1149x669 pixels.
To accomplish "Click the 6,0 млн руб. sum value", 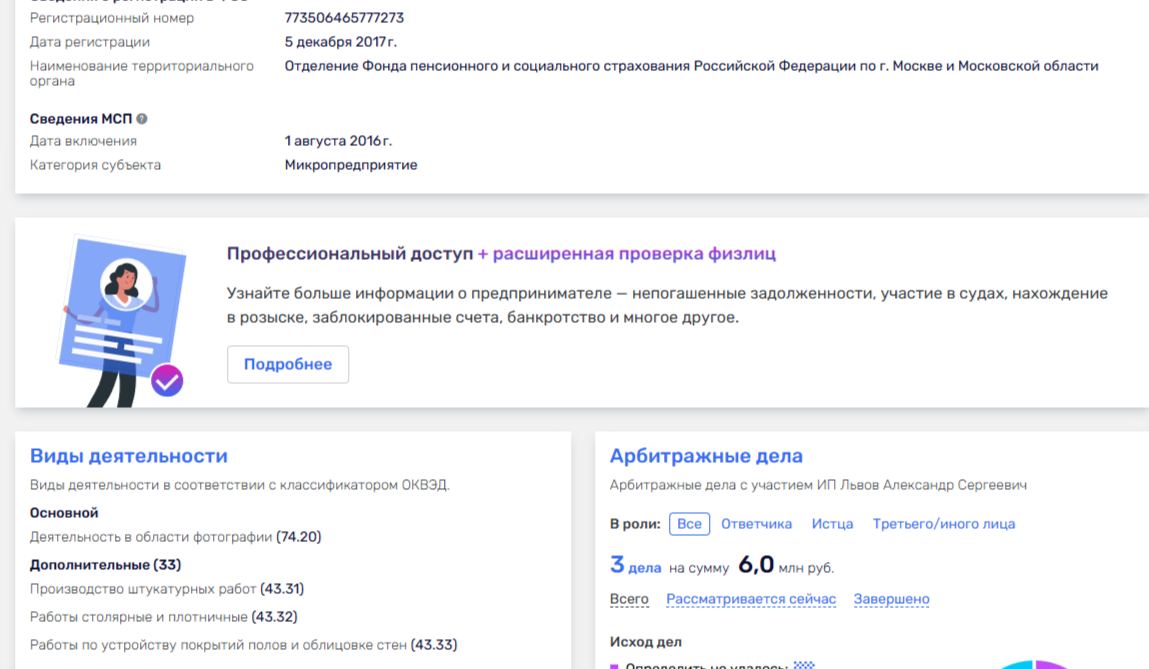I will [x=786, y=565].
